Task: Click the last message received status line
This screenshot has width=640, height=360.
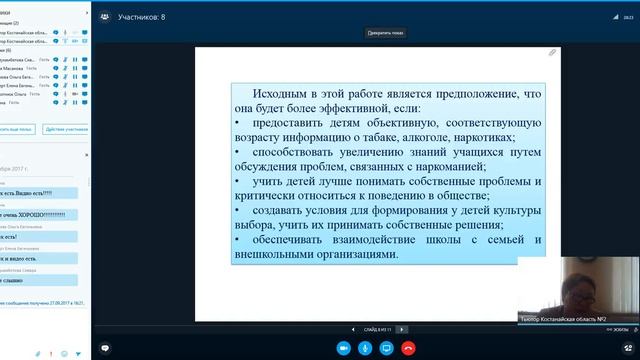Action: tap(42, 303)
